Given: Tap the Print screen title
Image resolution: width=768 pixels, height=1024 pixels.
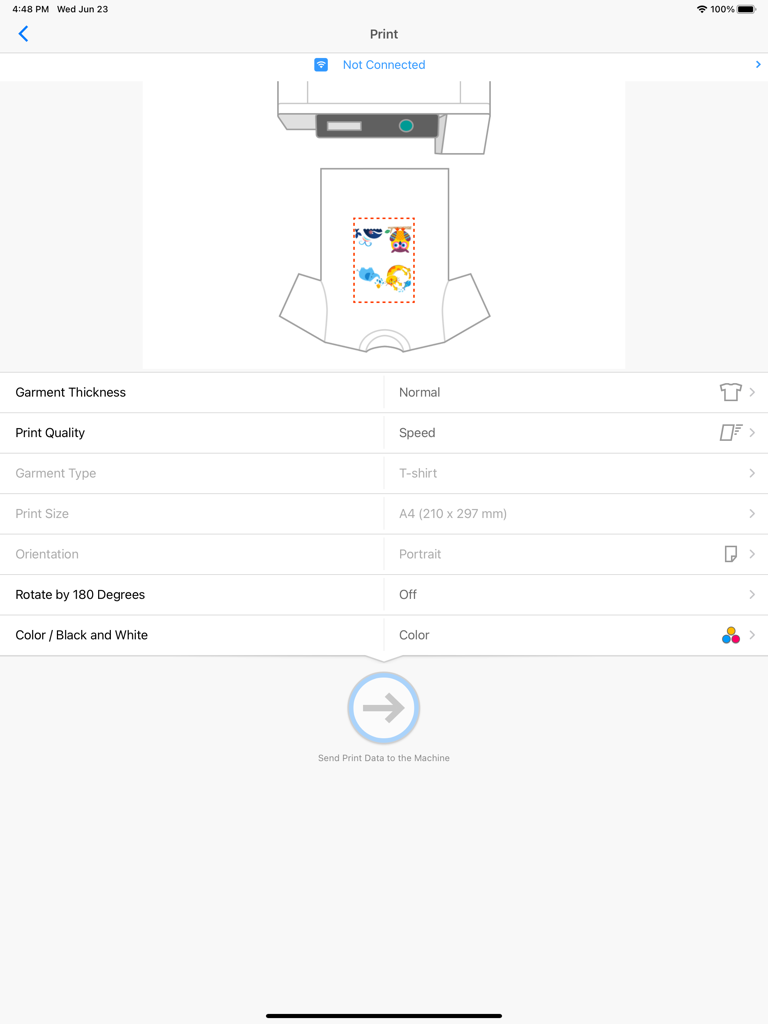Looking at the screenshot, I should (384, 34).
